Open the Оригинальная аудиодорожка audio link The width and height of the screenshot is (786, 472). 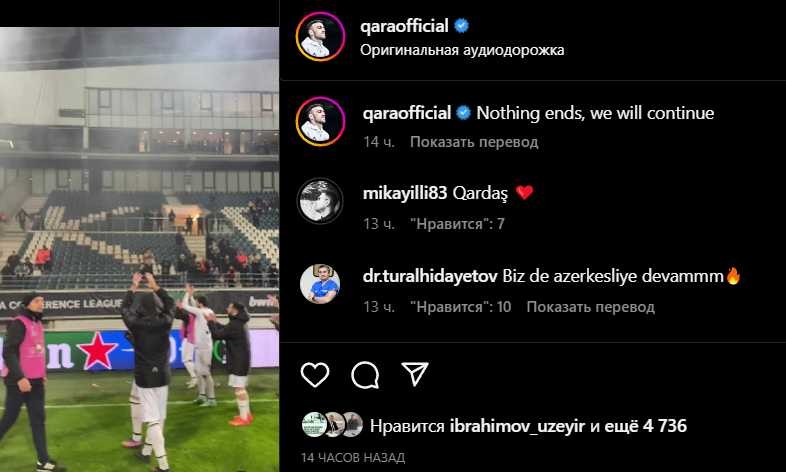click(462, 50)
